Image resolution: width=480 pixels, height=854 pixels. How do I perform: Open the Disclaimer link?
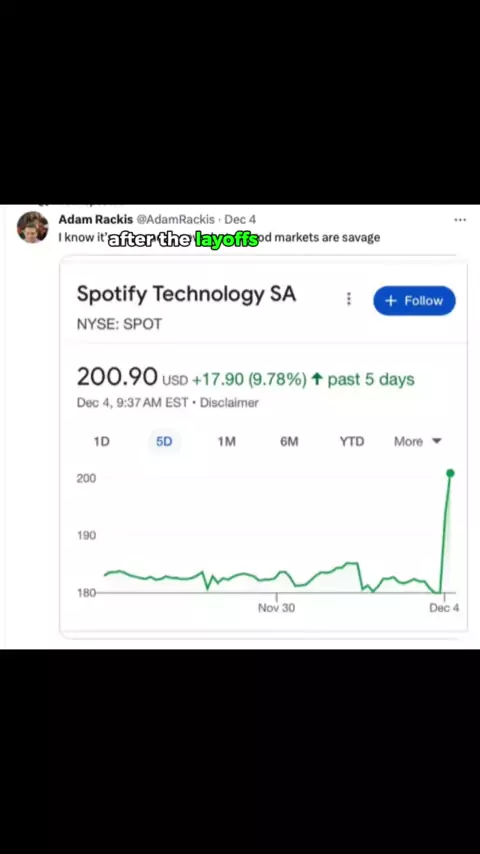[x=229, y=403]
